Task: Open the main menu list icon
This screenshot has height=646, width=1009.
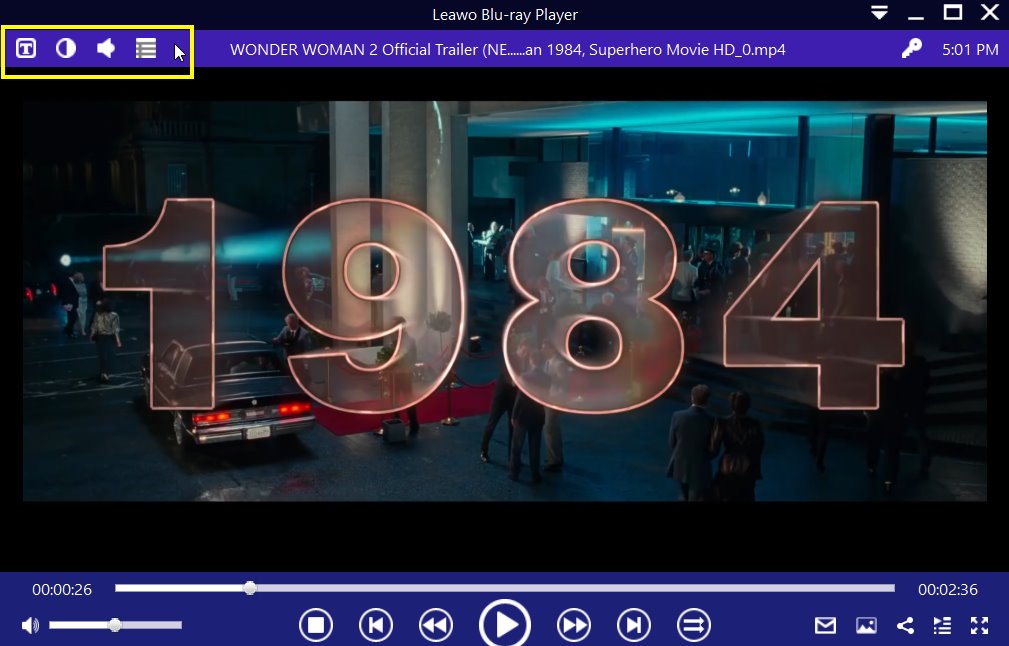Action: [146, 48]
